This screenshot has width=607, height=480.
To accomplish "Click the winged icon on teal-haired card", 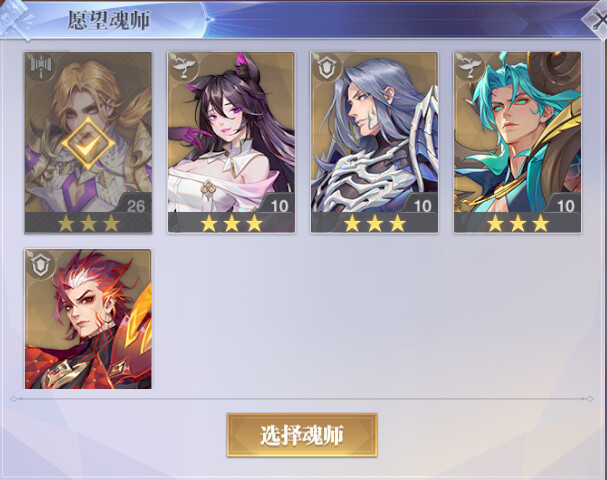I will click(x=470, y=67).
